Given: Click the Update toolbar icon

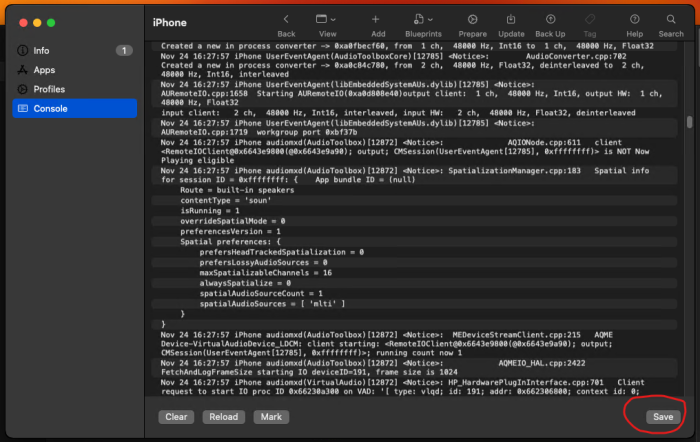Looking at the screenshot, I should click(511, 19).
